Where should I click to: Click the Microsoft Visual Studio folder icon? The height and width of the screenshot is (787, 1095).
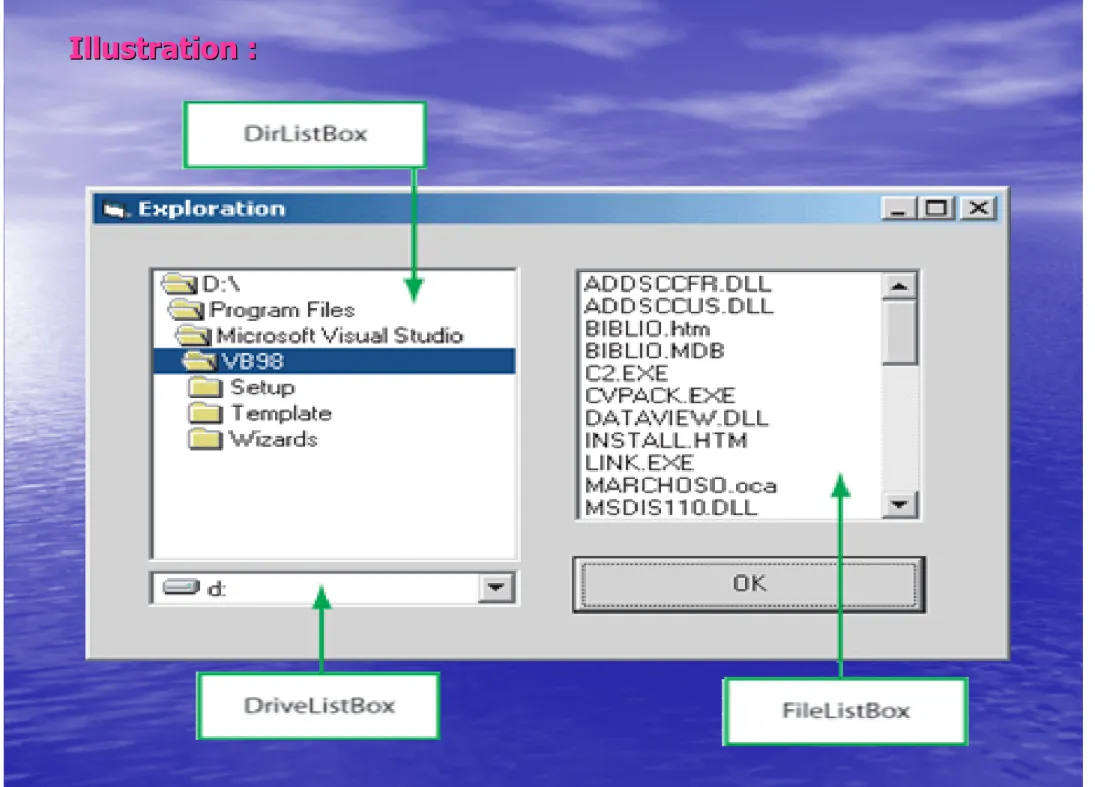(193, 335)
